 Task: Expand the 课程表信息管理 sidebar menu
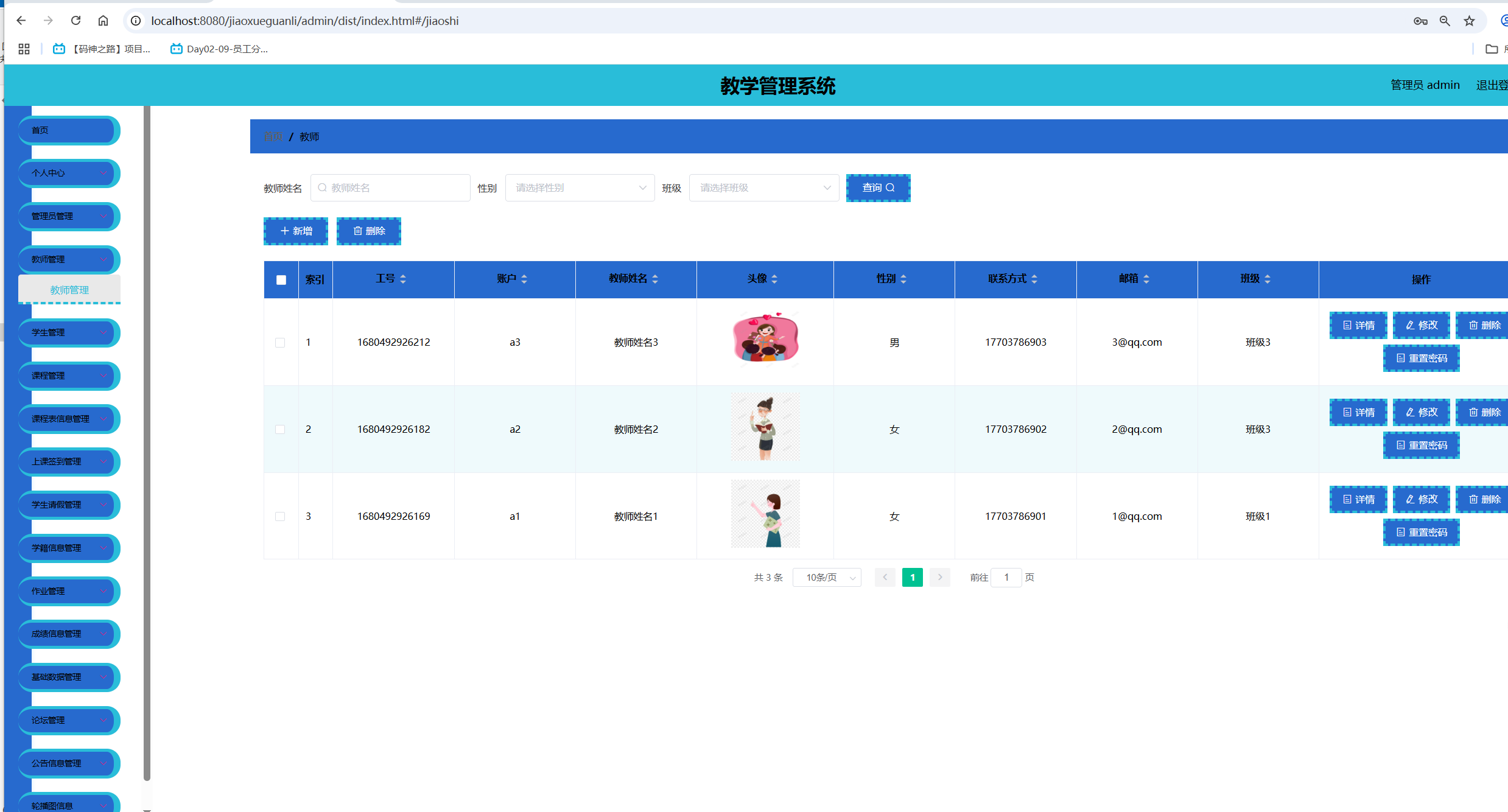click(x=69, y=419)
